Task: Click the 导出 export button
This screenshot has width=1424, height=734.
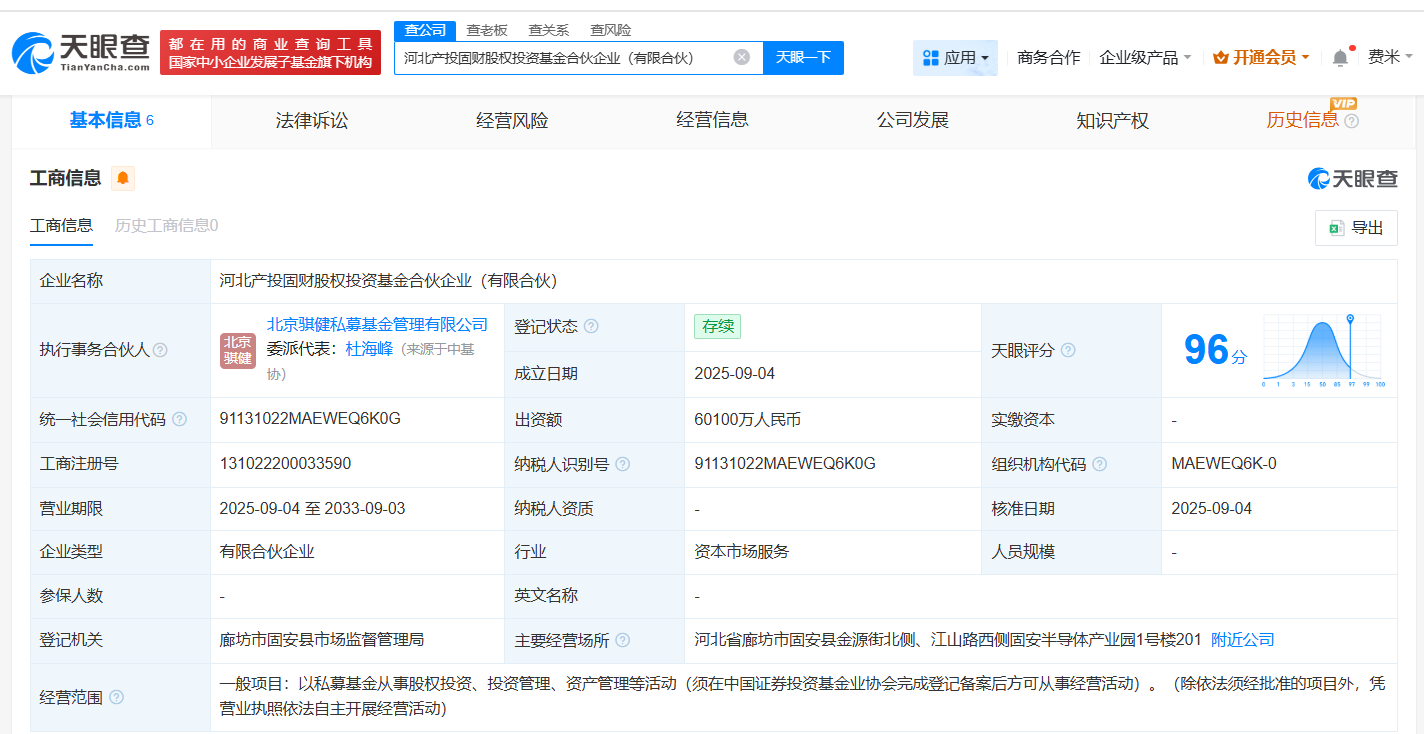Action: [x=1356, y=228]
